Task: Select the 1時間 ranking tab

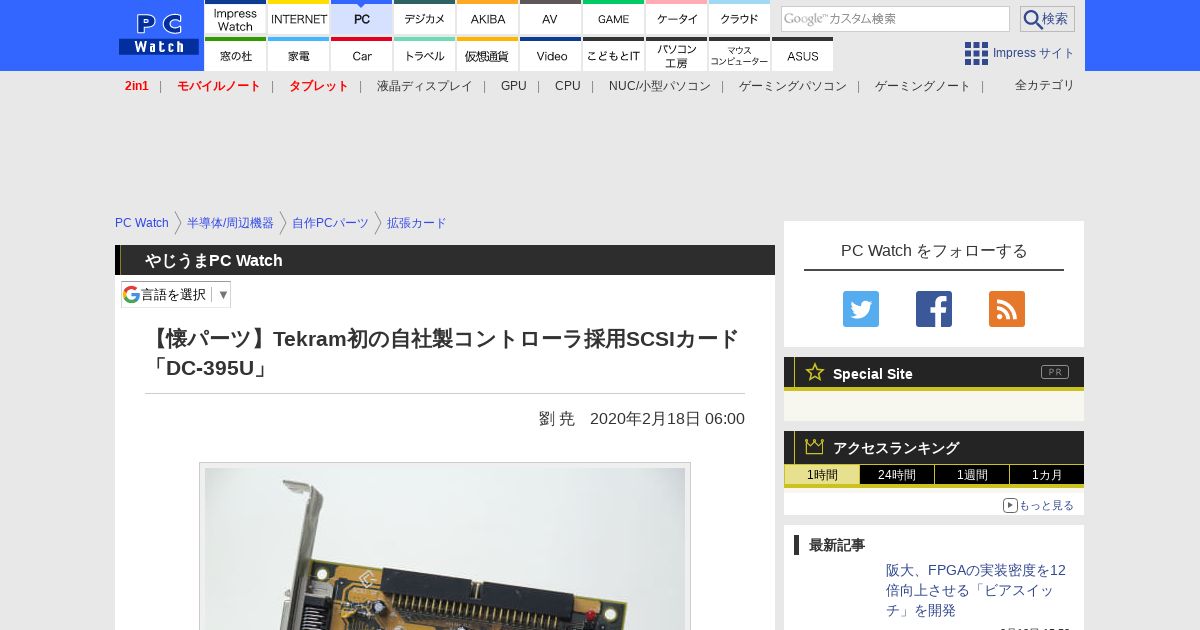Action: [x=822, y=475]
